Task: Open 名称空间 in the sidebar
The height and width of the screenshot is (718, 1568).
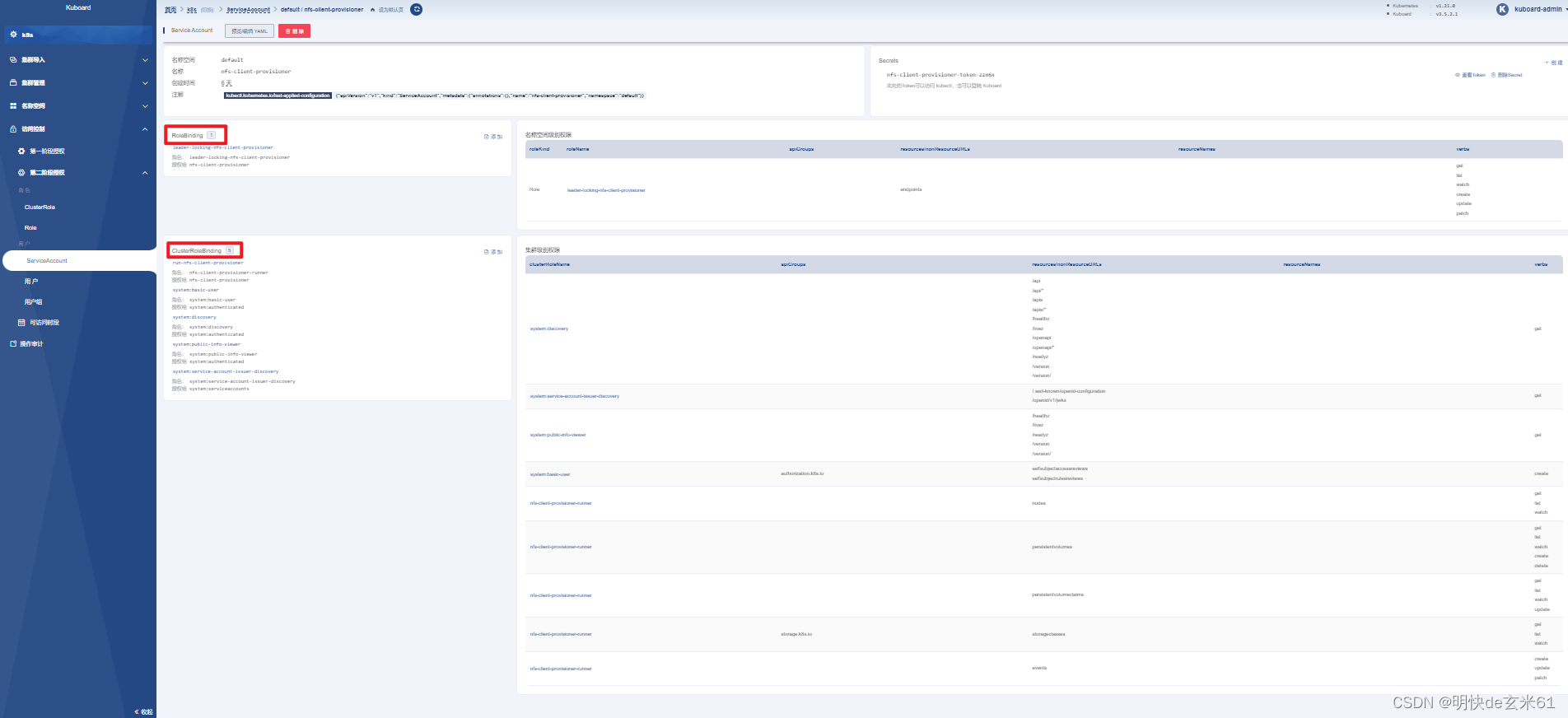Action: pos(33,106)
